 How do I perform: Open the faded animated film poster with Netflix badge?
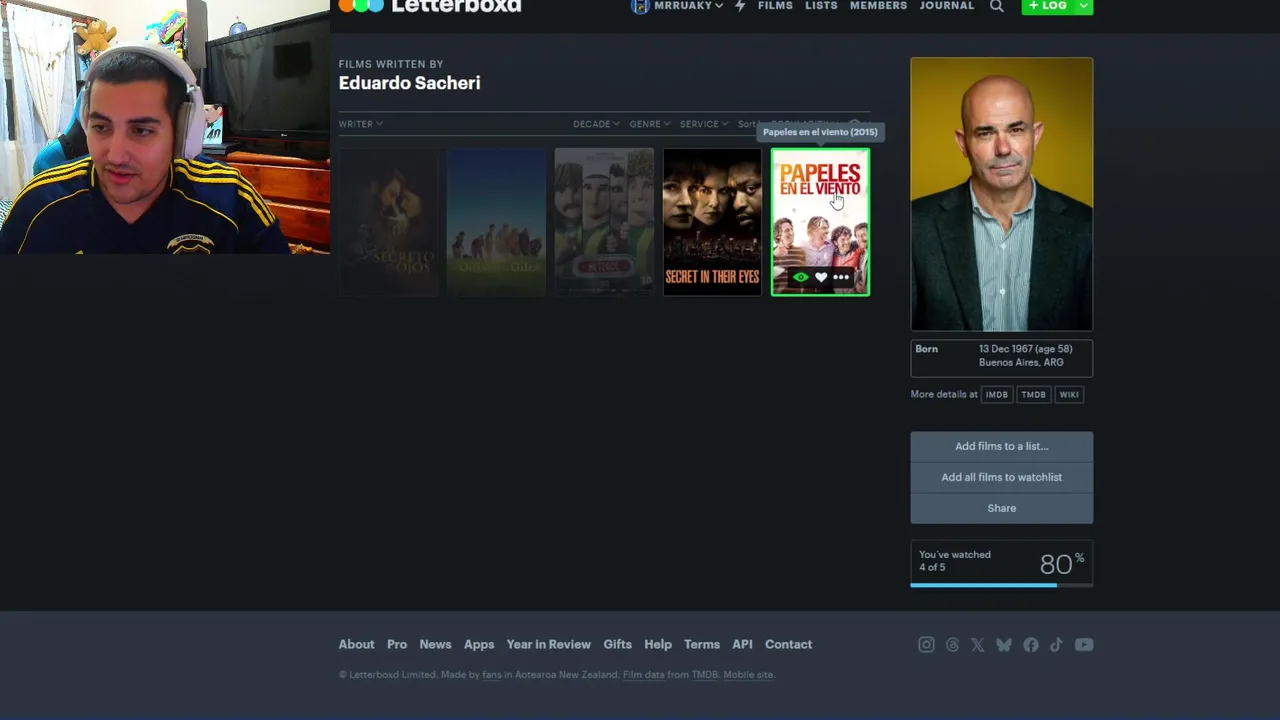(604, 222)
